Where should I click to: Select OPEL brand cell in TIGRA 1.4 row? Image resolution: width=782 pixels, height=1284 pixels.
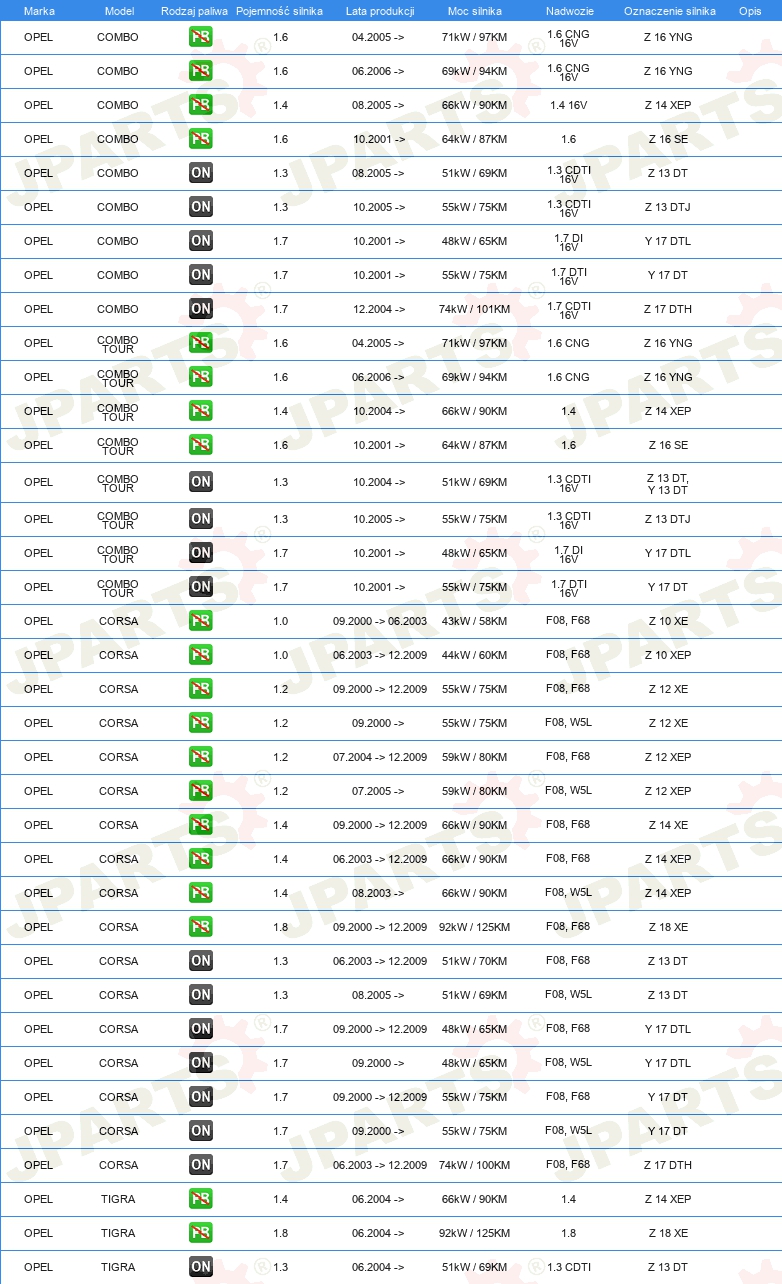[38, 1199]
